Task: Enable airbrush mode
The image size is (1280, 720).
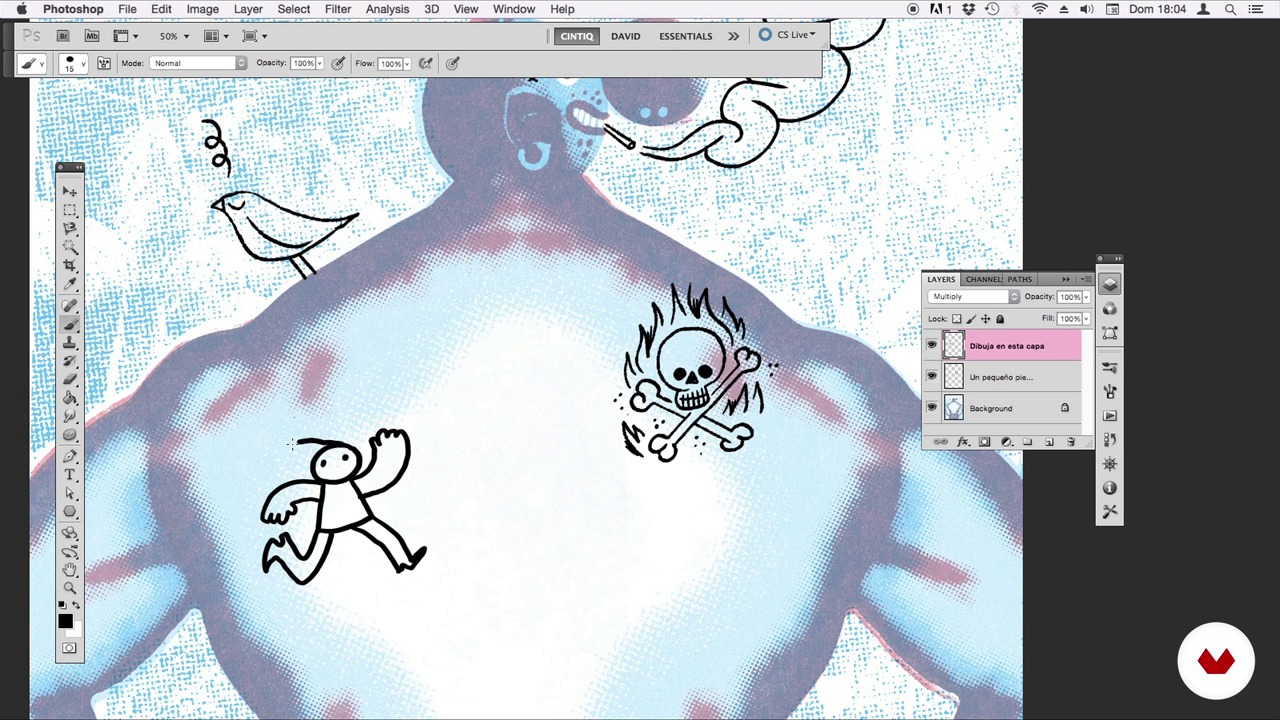Action: 425,63
